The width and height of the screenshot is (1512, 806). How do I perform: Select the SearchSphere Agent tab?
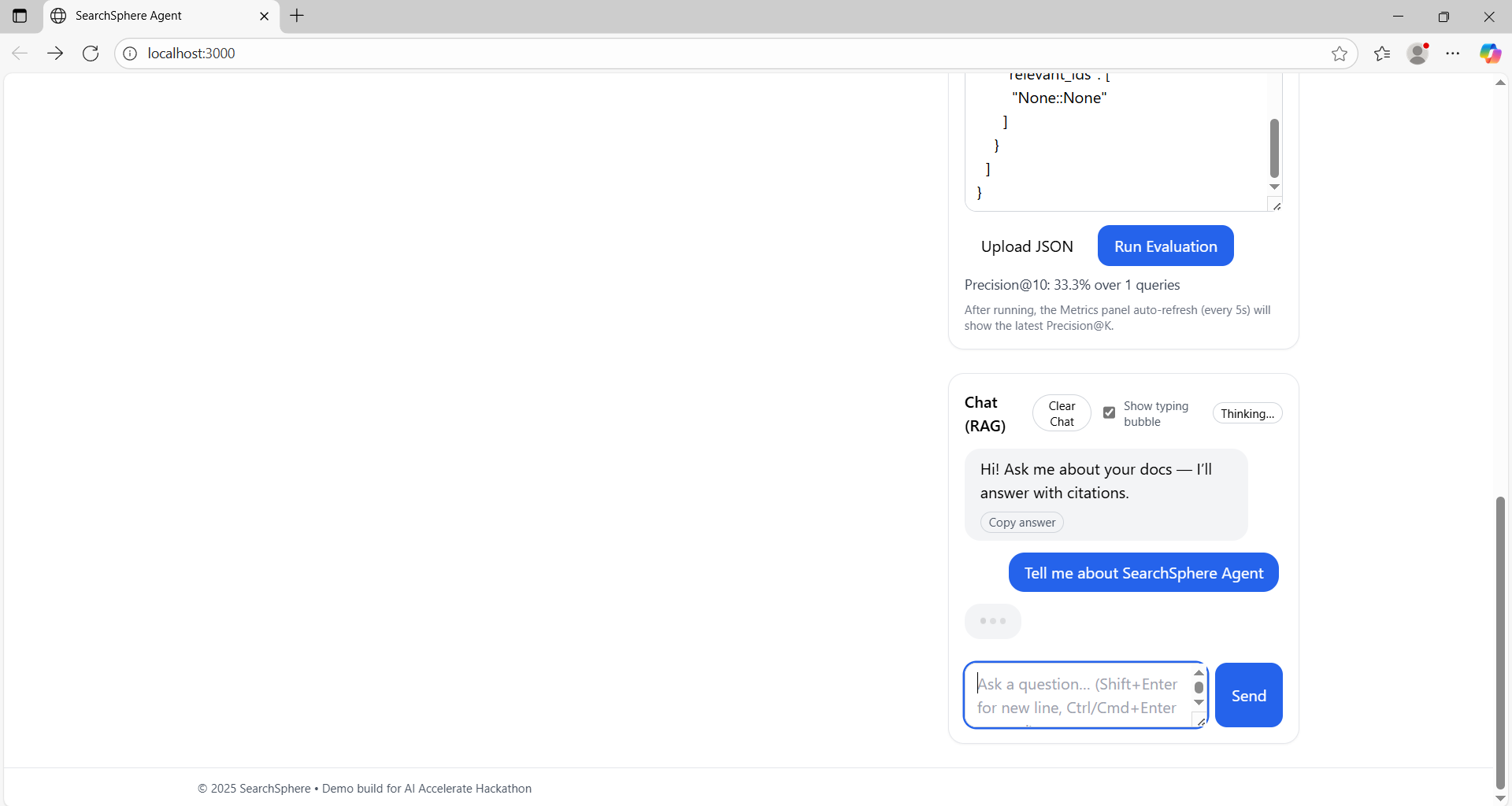(161, 16)
